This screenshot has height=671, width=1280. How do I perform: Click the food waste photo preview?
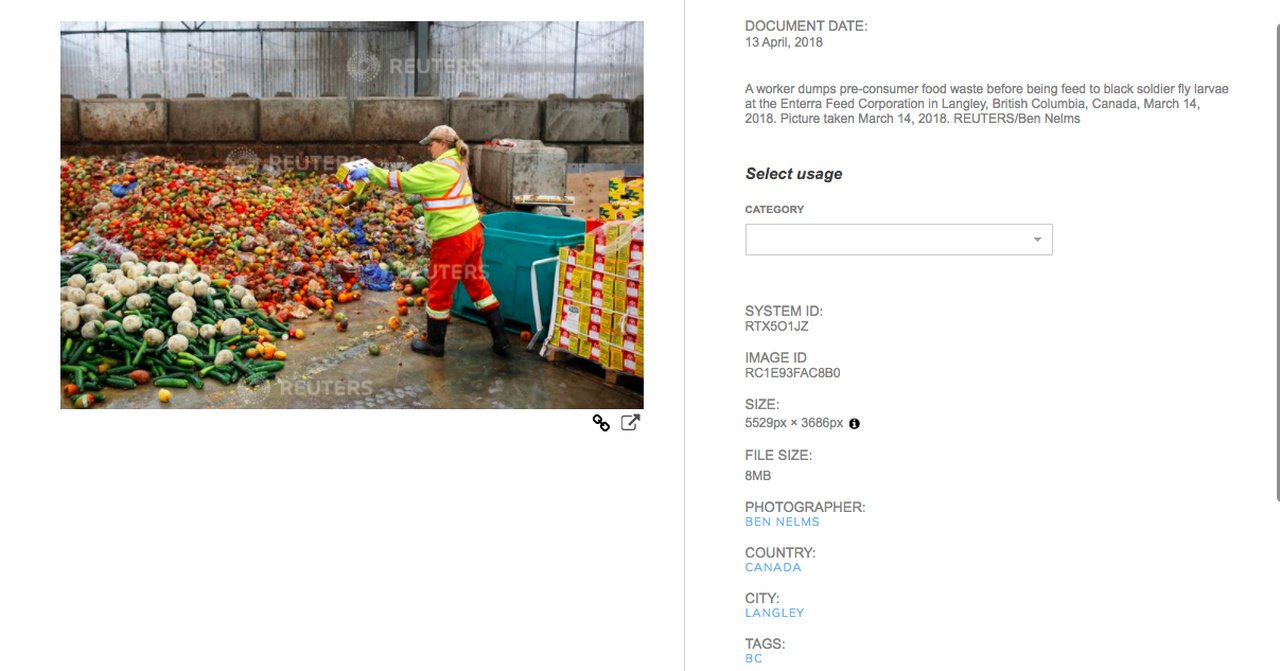coord(352,215)
